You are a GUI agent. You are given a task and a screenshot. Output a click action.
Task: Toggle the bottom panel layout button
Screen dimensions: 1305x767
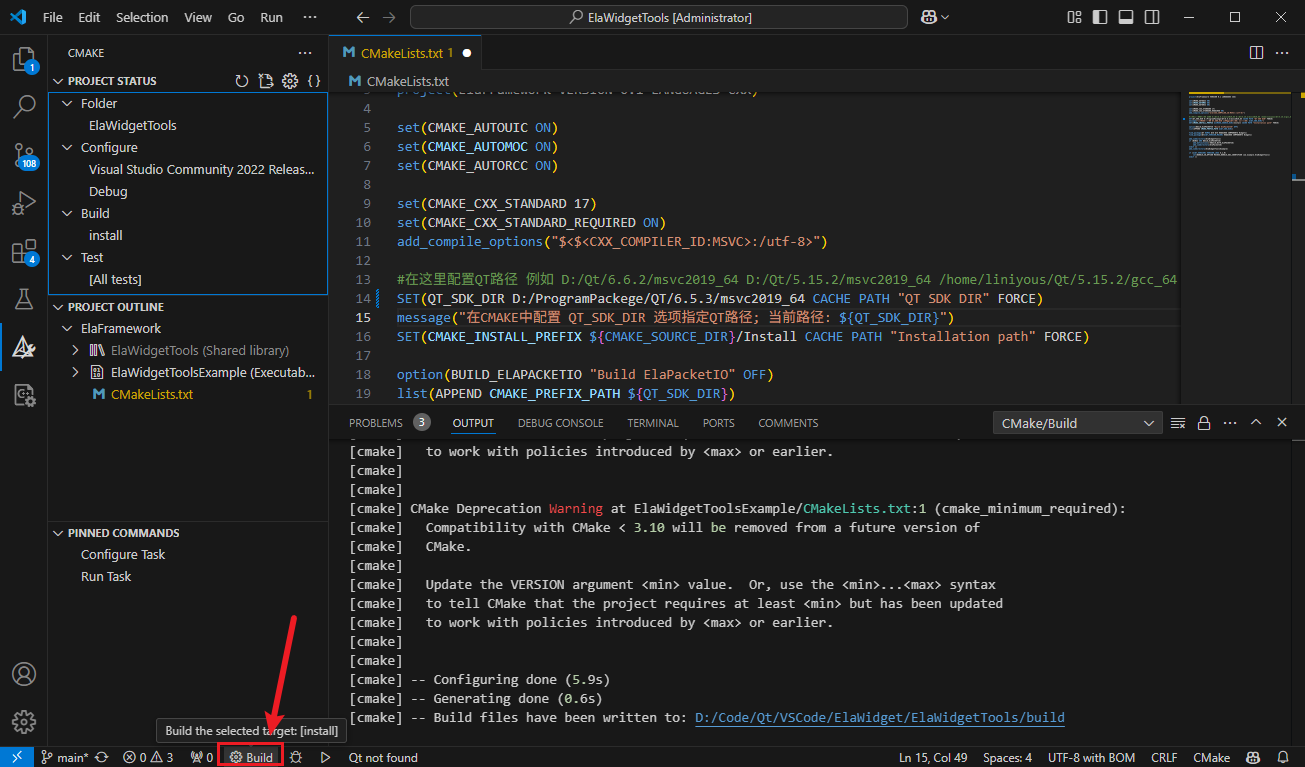[1126, 17]
